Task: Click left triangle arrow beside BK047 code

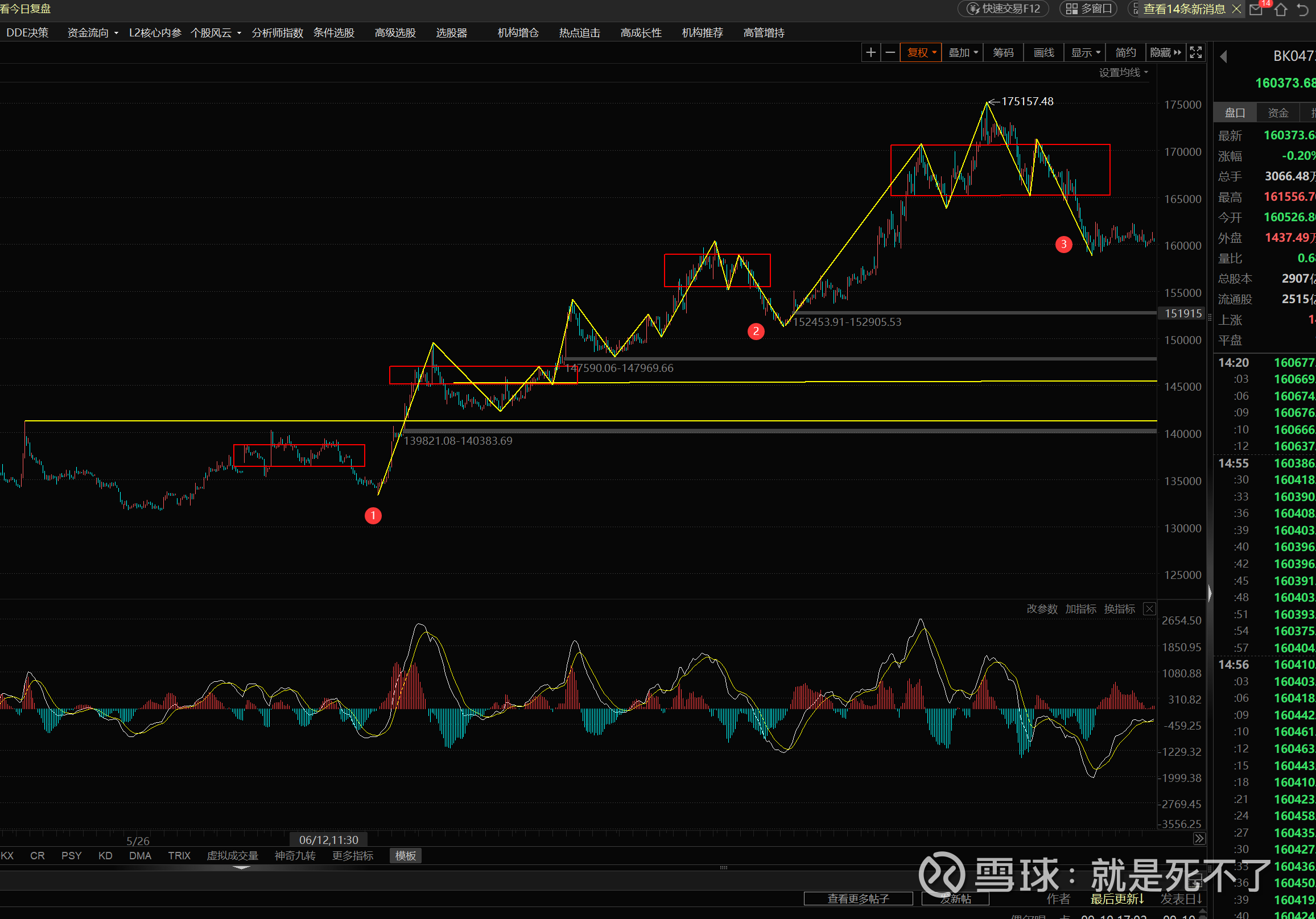Action: [1223, 56]
